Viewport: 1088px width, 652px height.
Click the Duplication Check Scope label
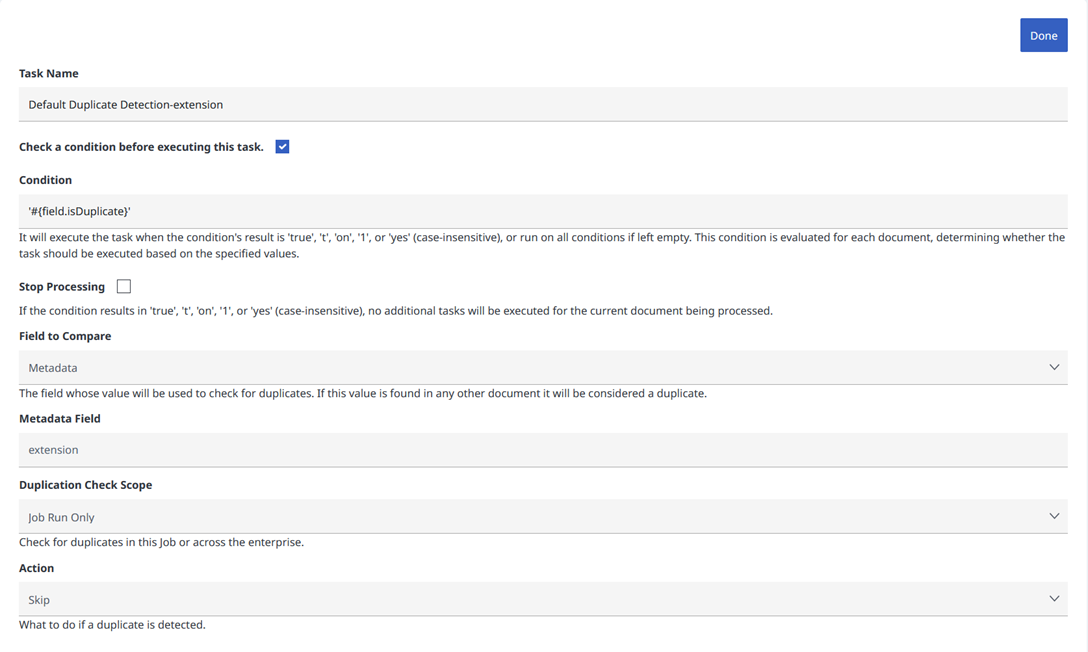coord(85,485)
